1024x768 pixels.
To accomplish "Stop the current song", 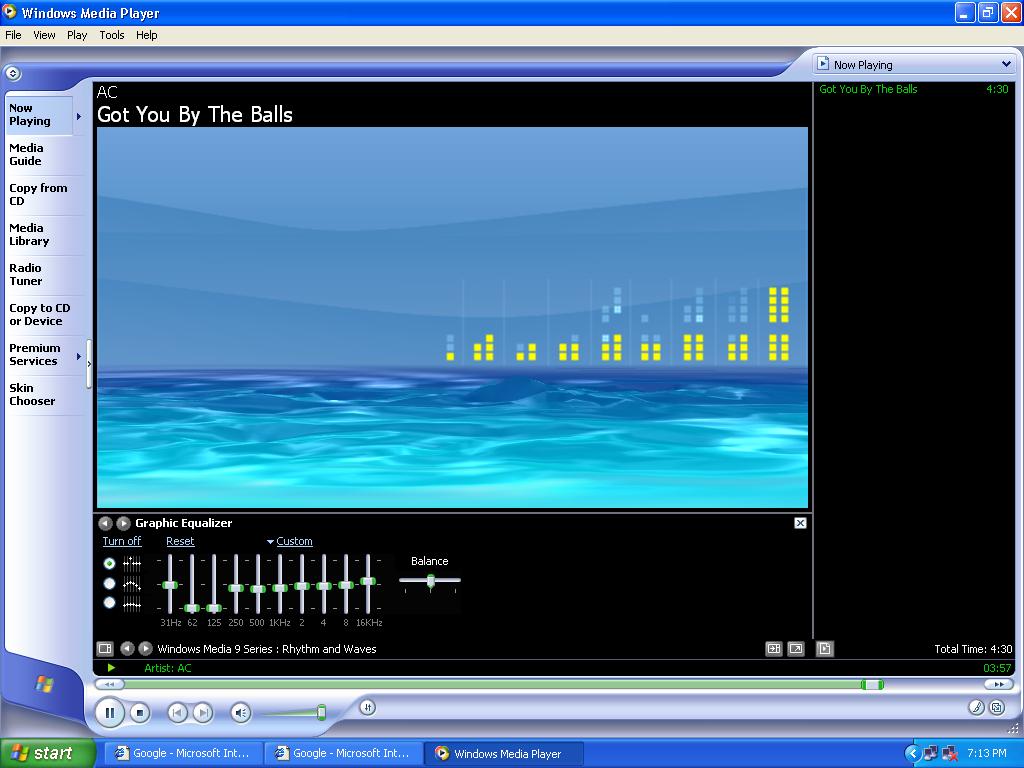I will point(139,712).
